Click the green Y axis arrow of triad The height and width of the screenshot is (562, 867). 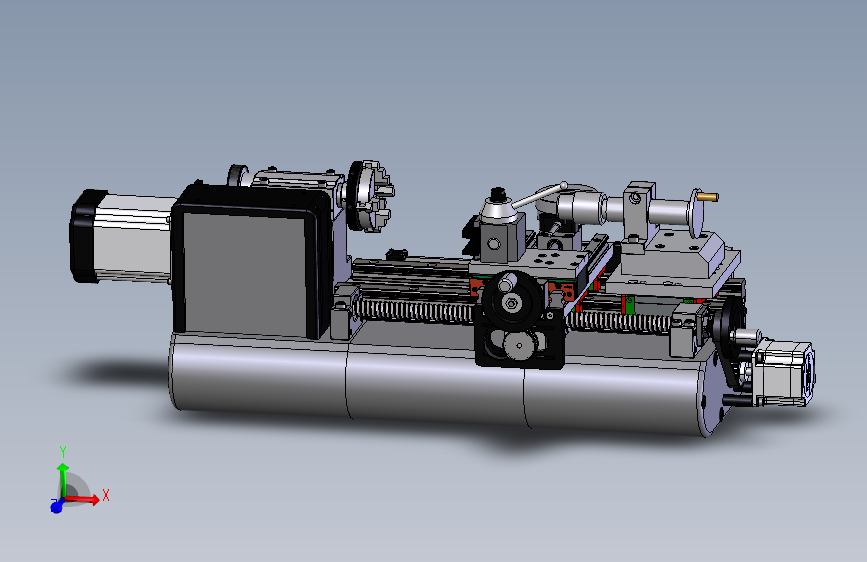[63, 480]
